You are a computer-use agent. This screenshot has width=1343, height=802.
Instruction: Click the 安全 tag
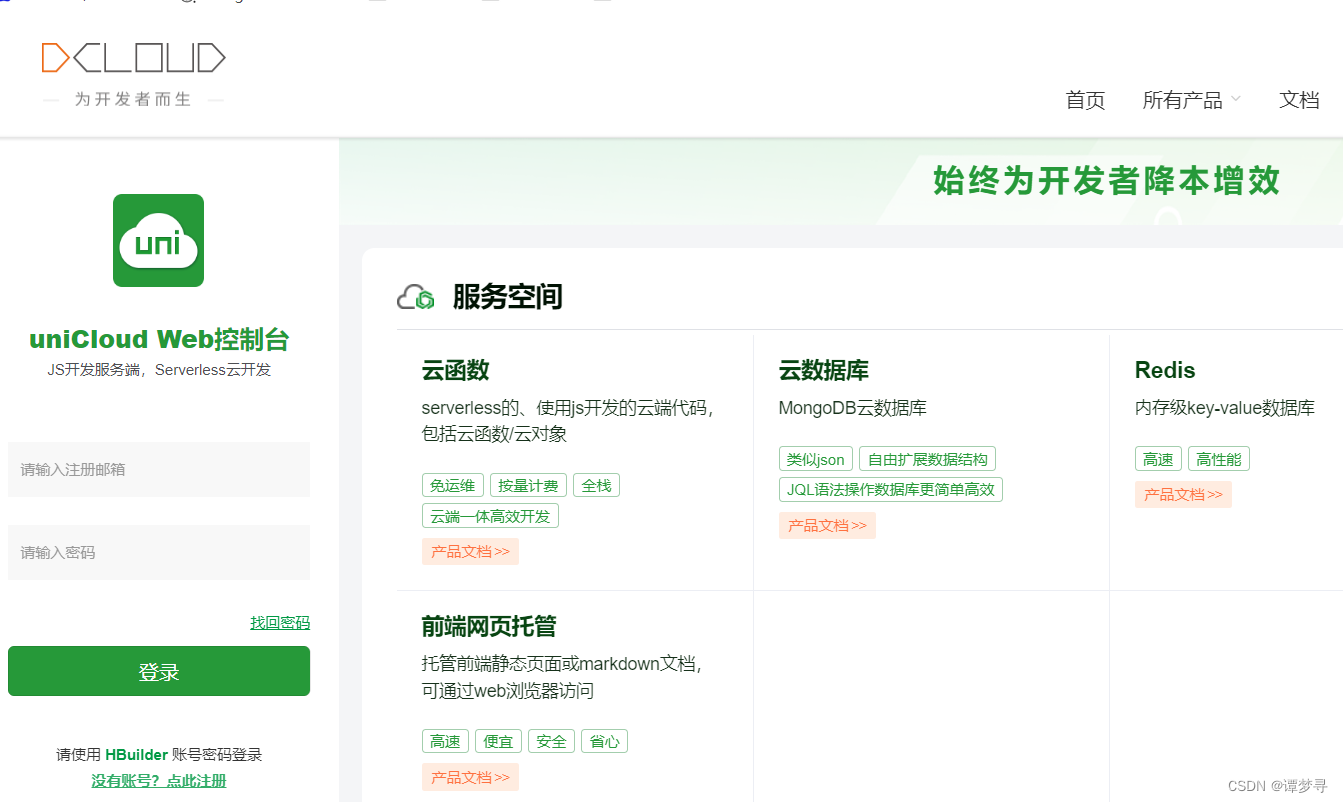551,741
